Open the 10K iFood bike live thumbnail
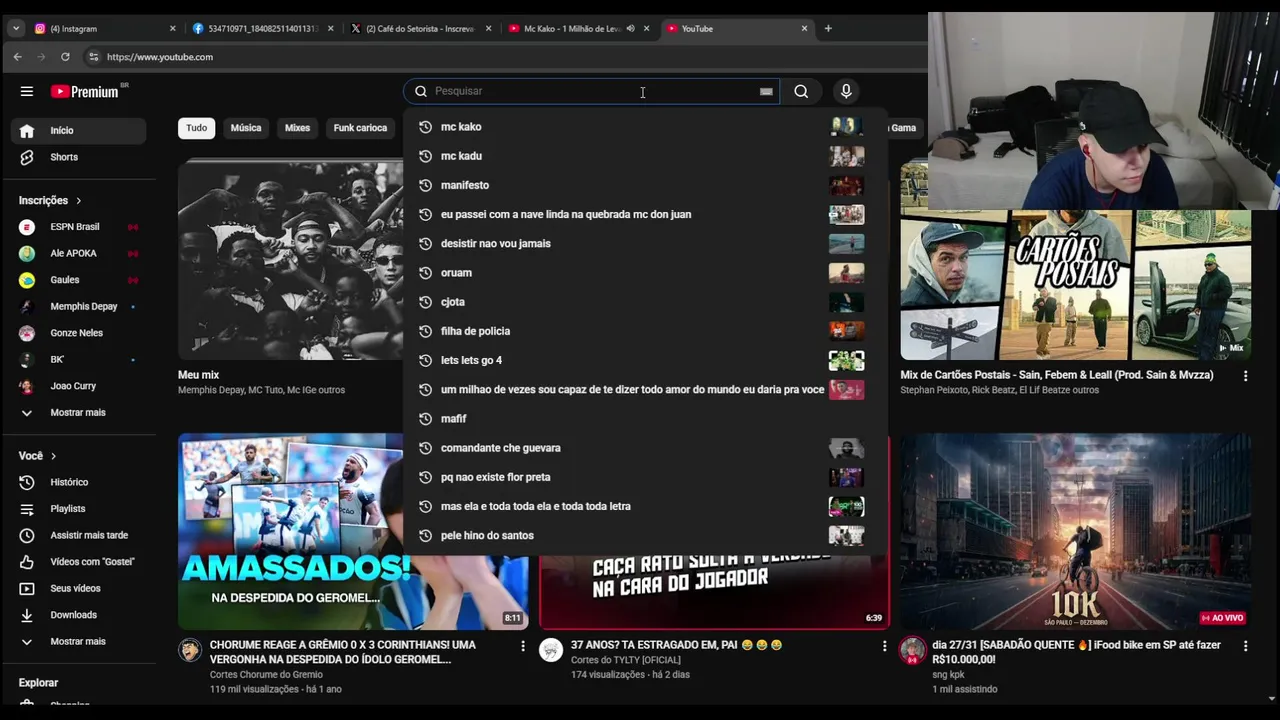 click(x=1075, y=531)
